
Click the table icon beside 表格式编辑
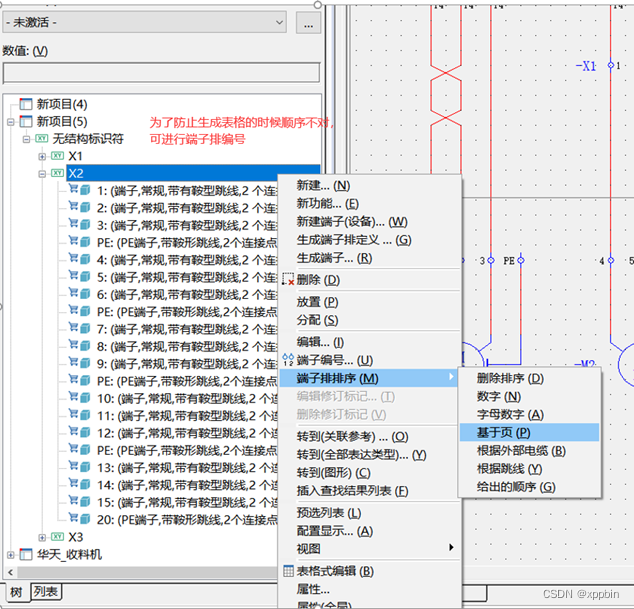pos(288,571)
